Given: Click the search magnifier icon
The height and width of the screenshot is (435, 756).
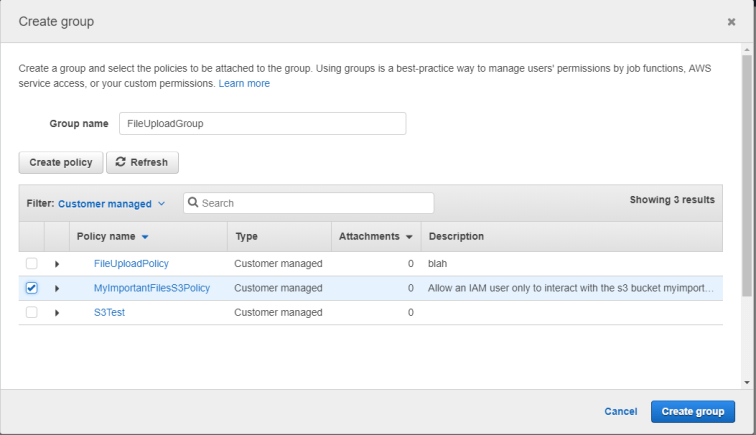Looking at the screenshot, I should [x=194, y=203].
